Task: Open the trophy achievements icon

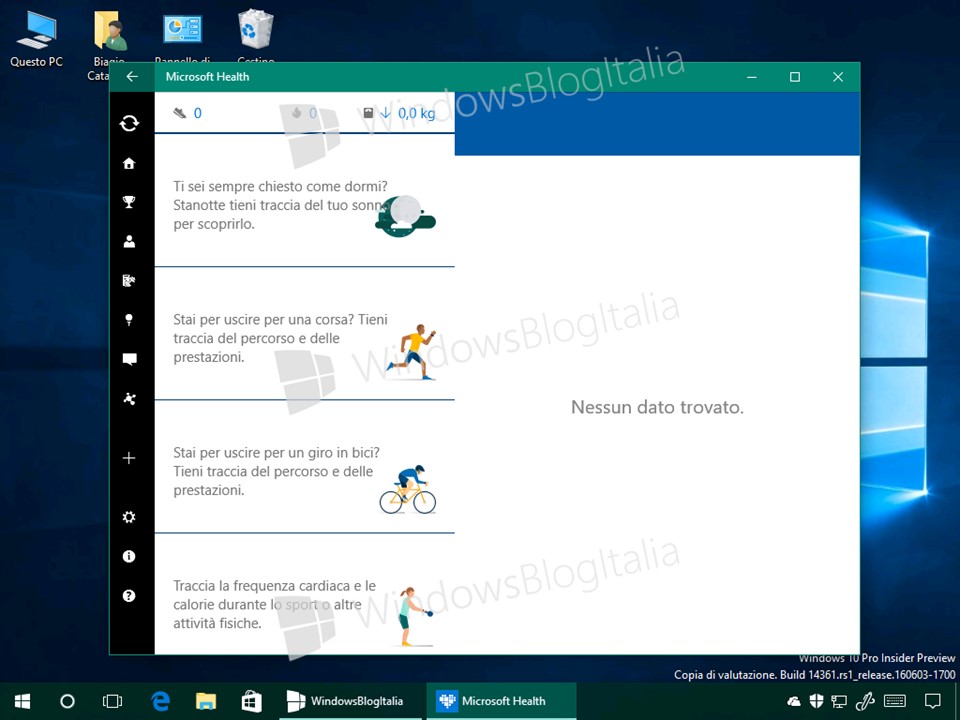Action: click(129, 202)
